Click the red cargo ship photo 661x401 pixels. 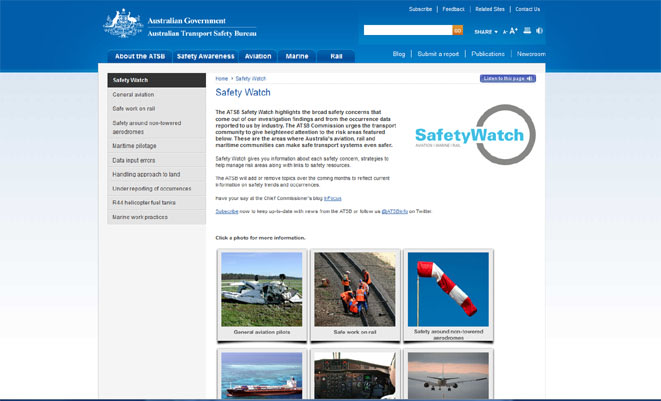[x=262, y=376]
